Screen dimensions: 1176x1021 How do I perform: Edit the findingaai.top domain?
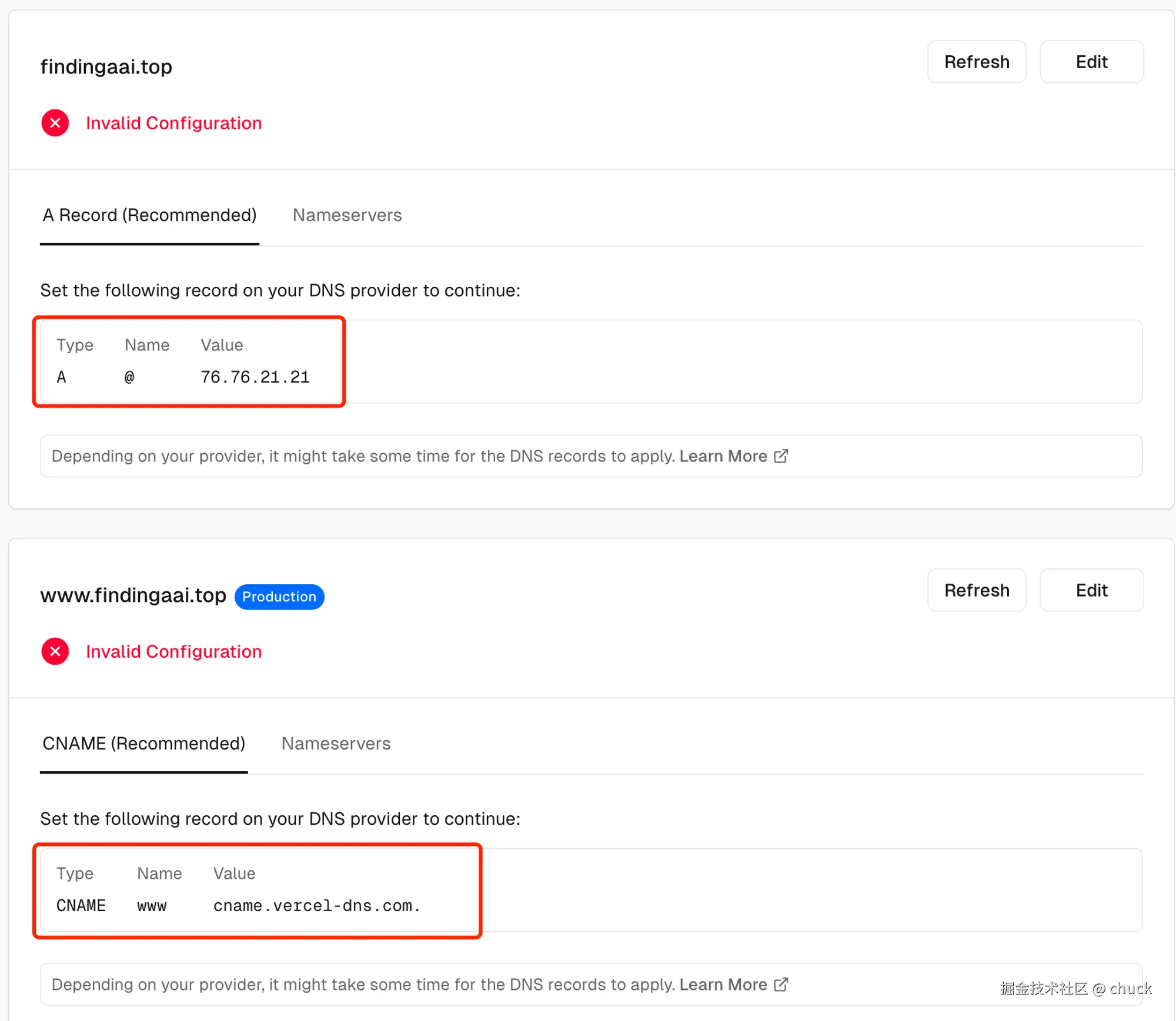pyautogui.click(x=1091, y=62)
